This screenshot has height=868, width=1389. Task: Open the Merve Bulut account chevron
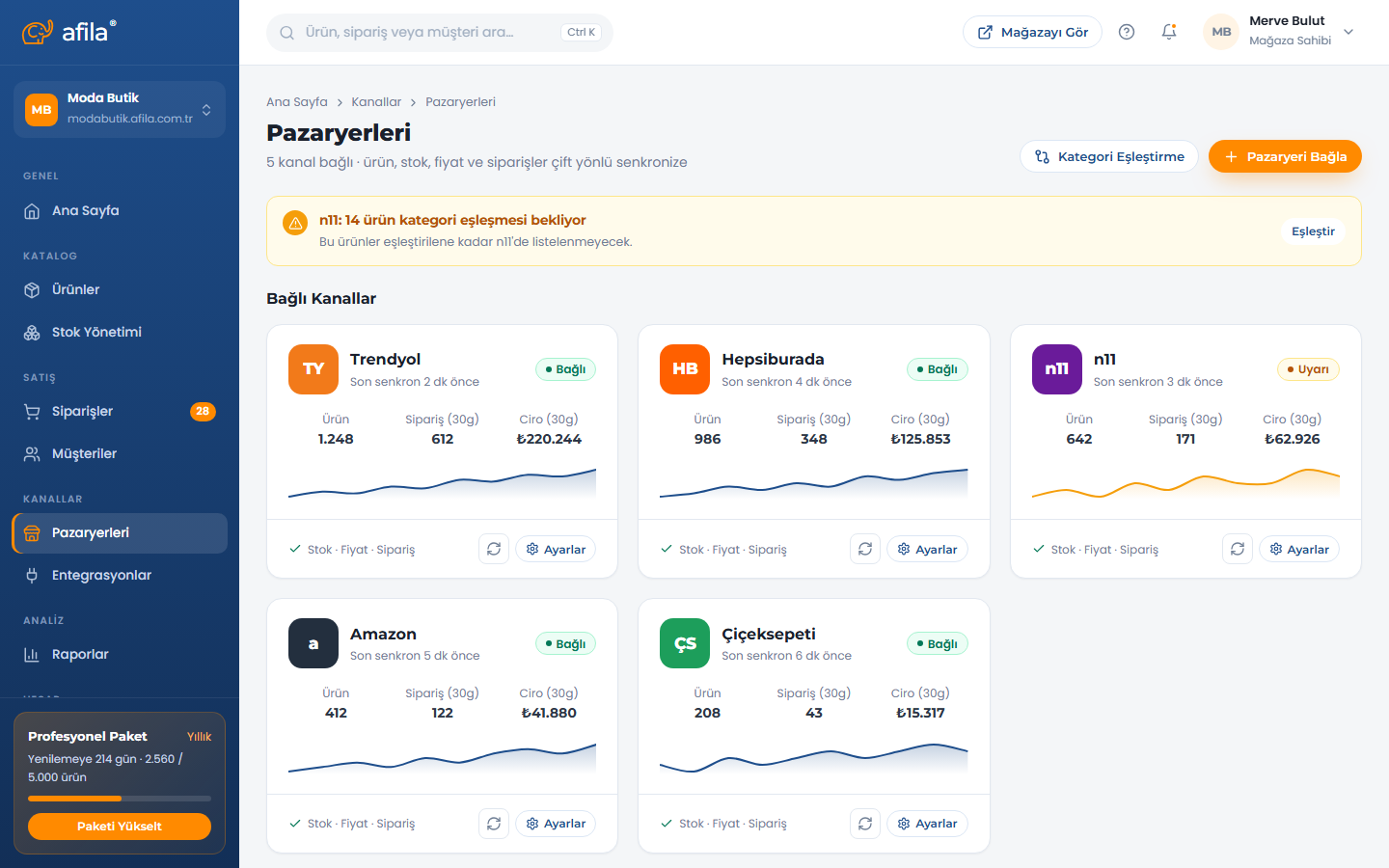tap(1348, 32)
